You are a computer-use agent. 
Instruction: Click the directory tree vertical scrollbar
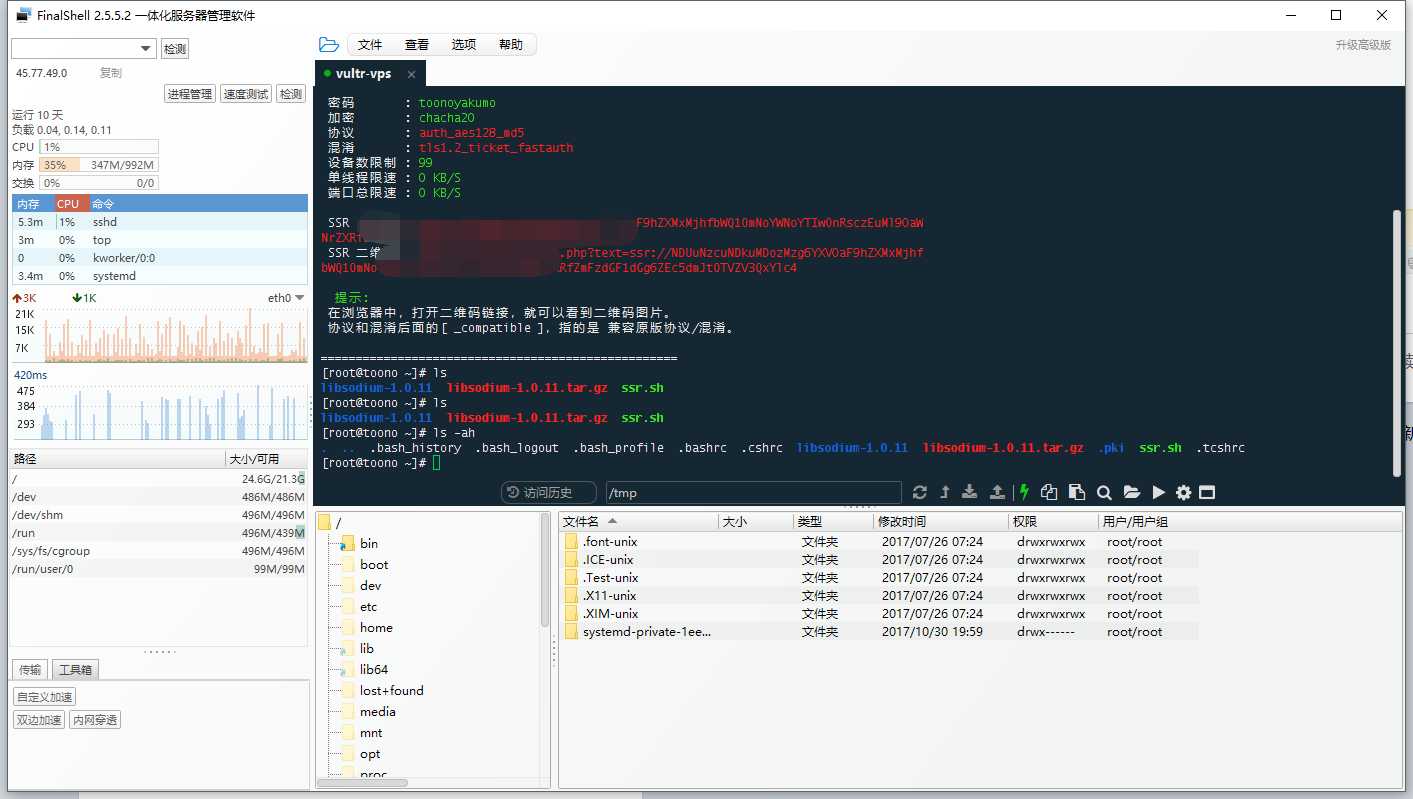pyautogui.click(x=546, y=570)
